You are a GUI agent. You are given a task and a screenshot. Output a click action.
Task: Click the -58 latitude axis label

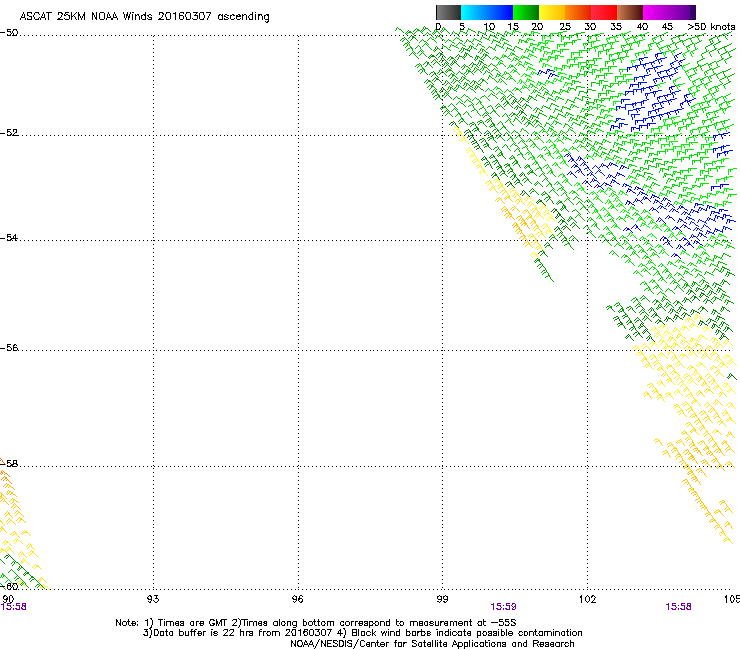point(9,464)
